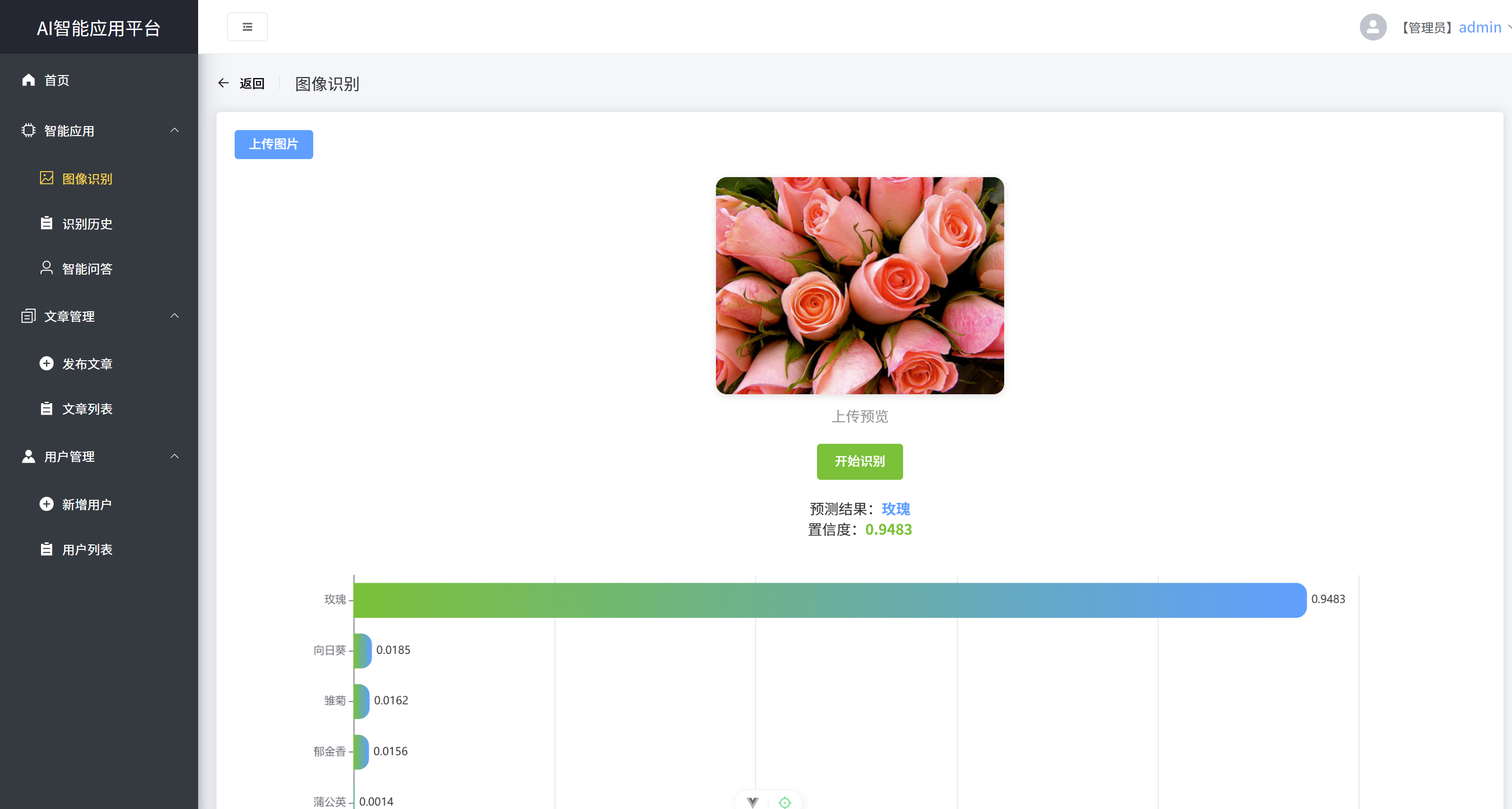Select 首页 in the sidebar menu

pos(57,81)
